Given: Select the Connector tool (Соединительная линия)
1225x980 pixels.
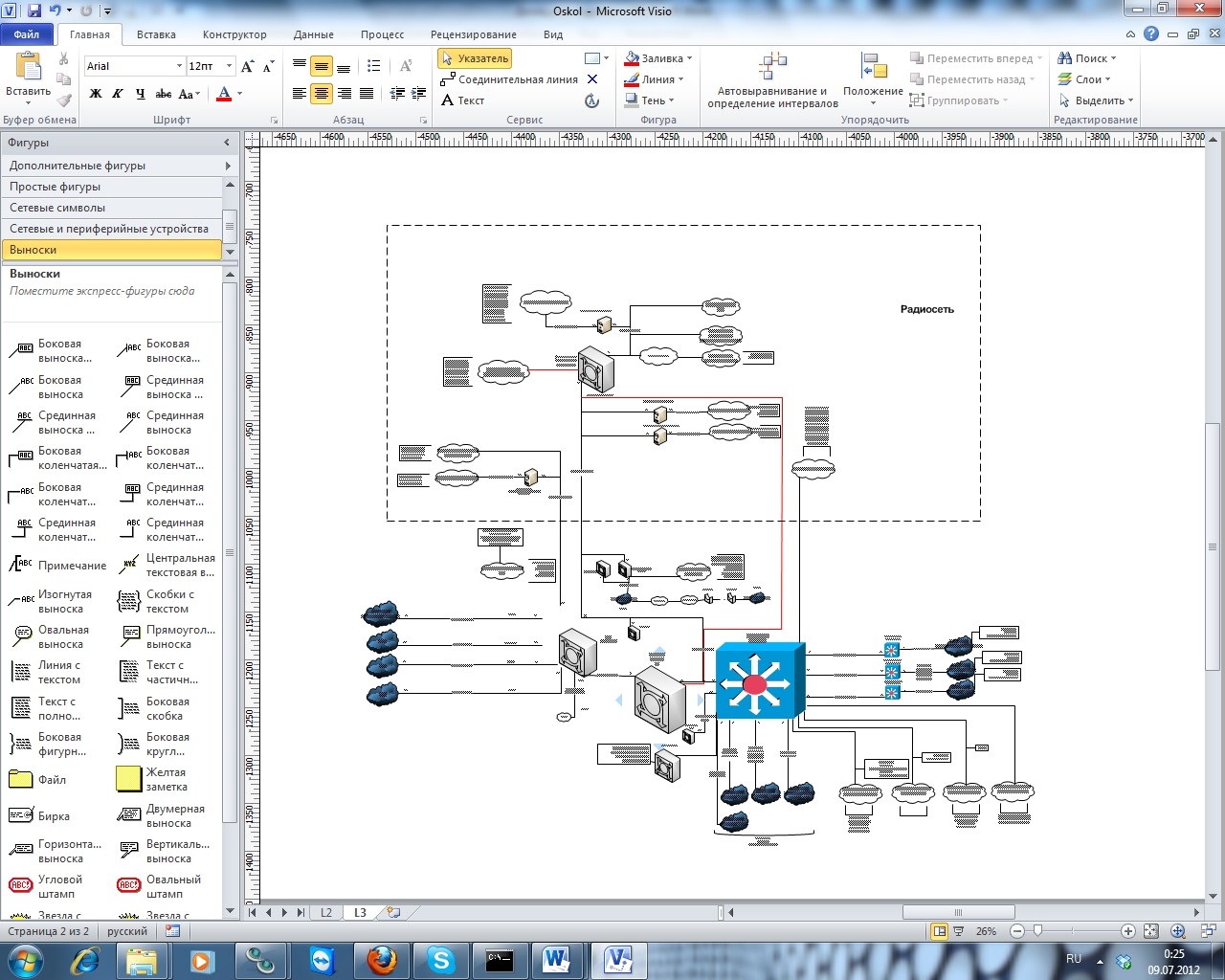Looking at the screenshot, I should tap(509, 79).
